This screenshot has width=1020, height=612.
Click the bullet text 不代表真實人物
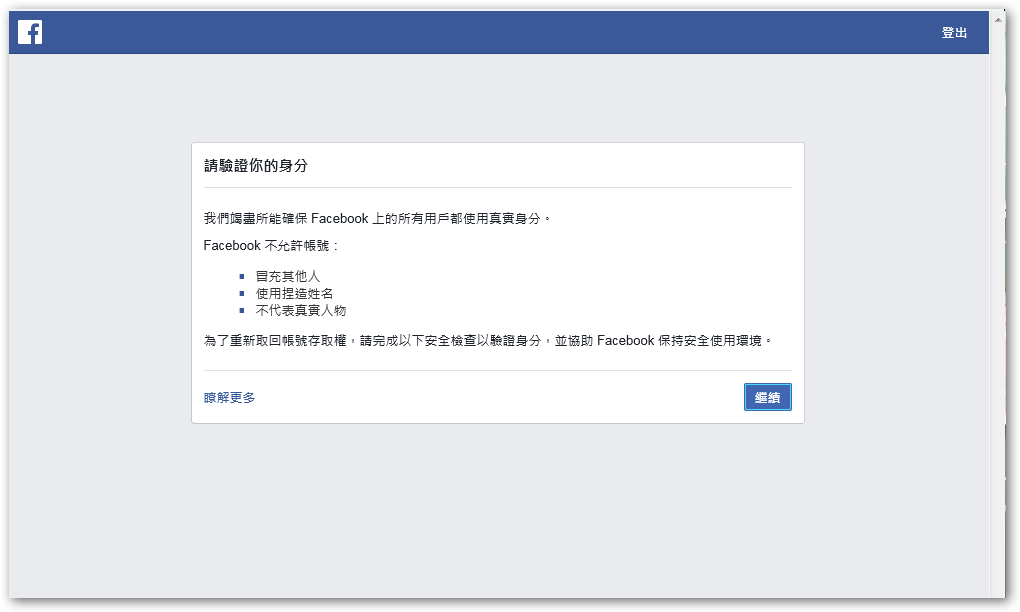(x=301, y=310)
